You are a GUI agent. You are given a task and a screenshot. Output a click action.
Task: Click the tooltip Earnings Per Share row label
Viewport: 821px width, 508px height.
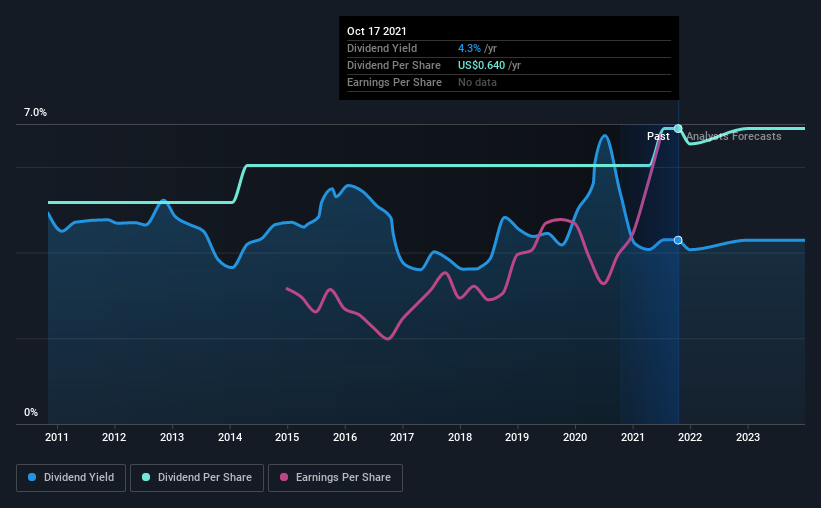pyautogui.click(x=394, y=82)
